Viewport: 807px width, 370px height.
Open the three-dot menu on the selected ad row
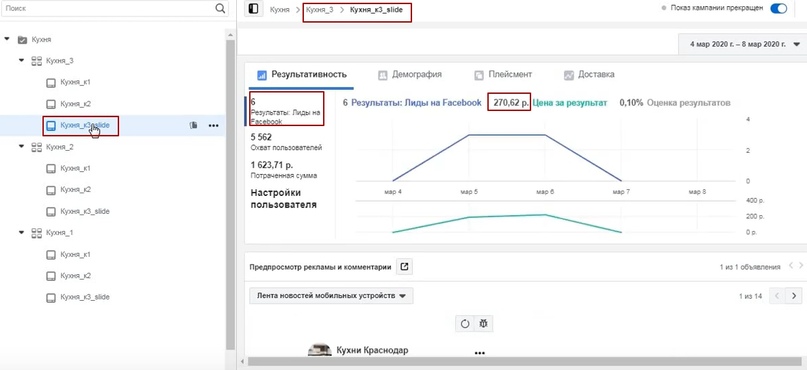click(x=214, y=125)
